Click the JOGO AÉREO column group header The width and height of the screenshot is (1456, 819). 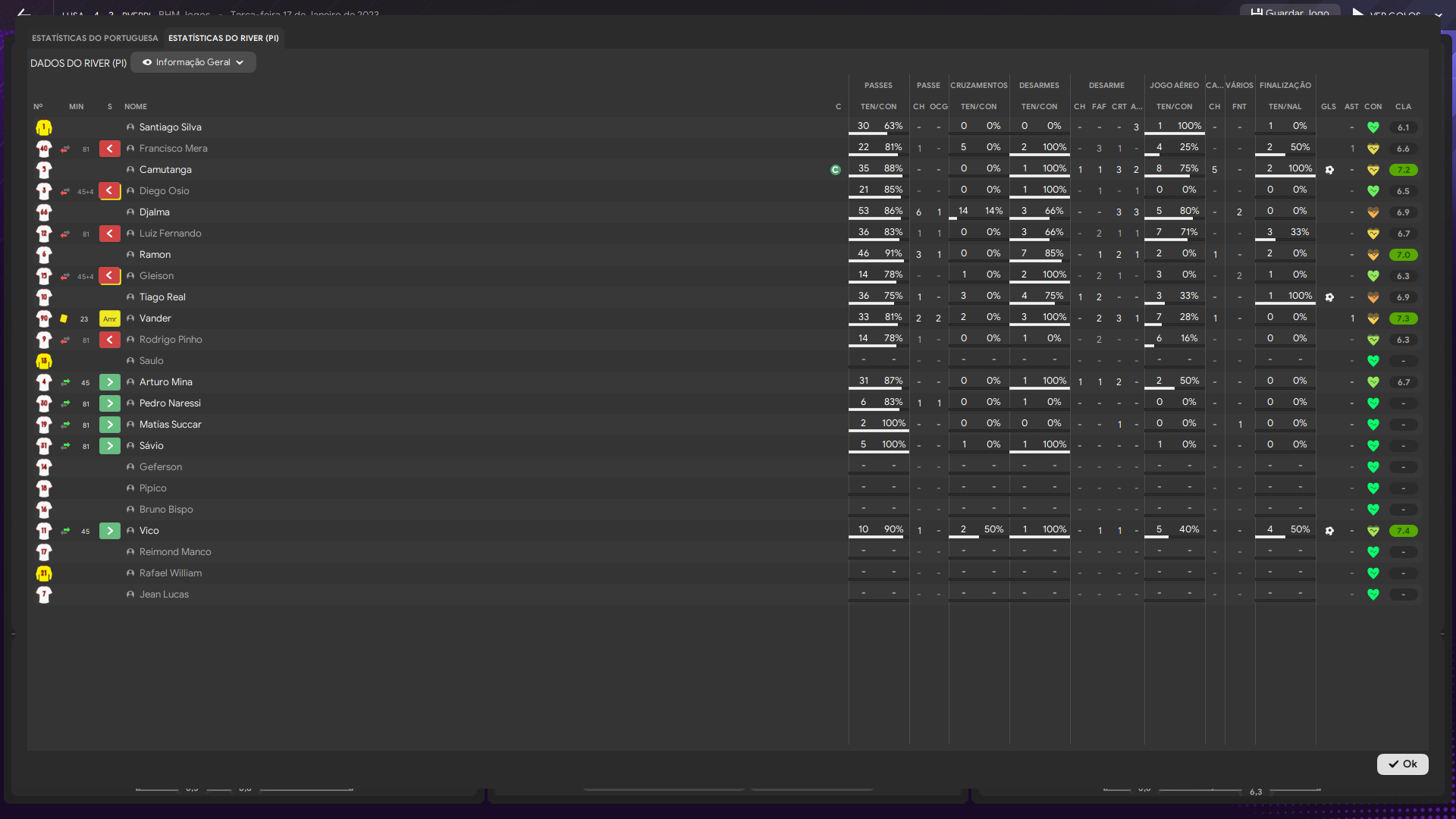(x=1174, y=86)
